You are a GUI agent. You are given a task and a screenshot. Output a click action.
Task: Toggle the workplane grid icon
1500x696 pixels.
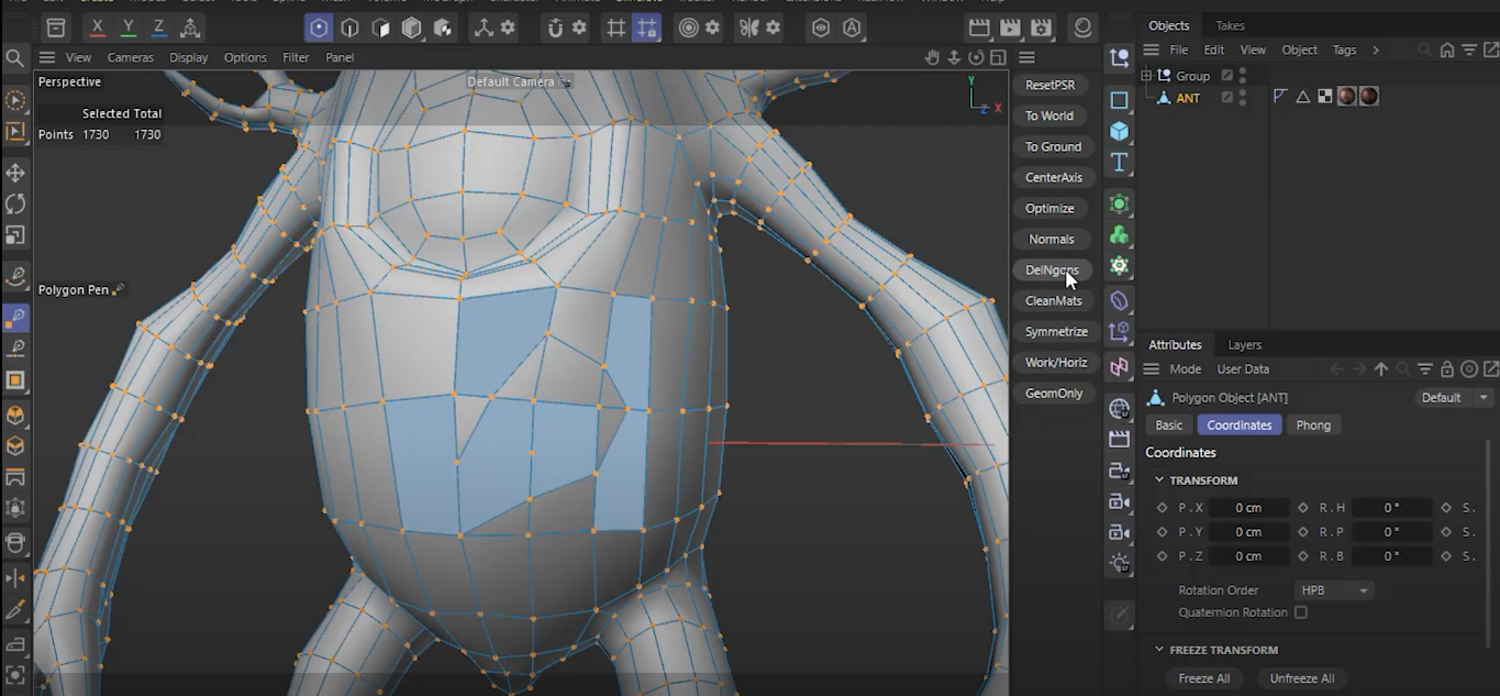pos(617,28)
